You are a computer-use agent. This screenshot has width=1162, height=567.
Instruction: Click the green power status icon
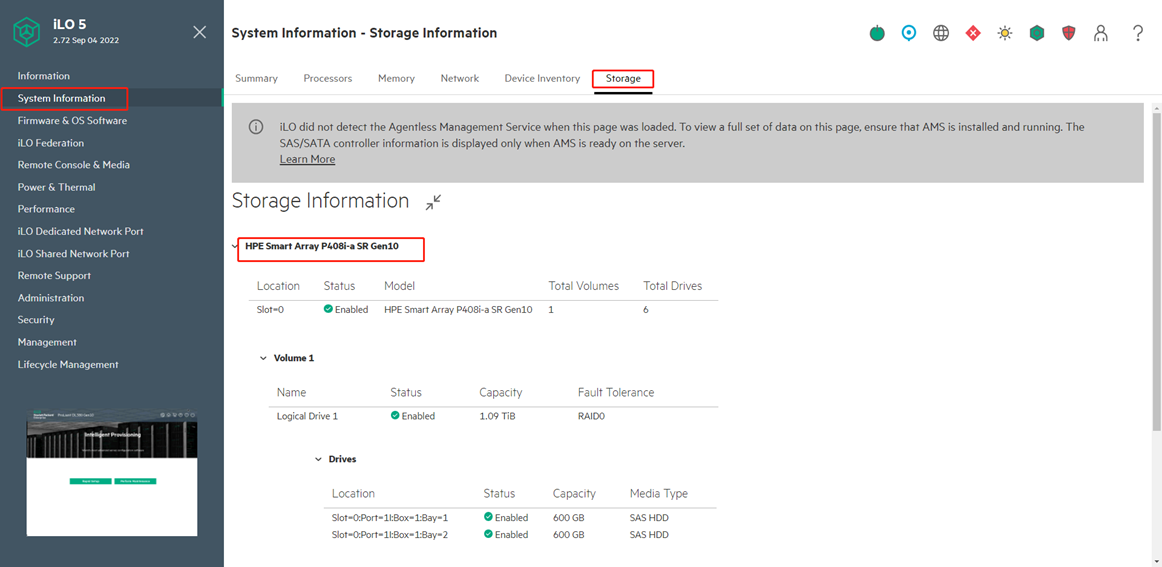877,33
